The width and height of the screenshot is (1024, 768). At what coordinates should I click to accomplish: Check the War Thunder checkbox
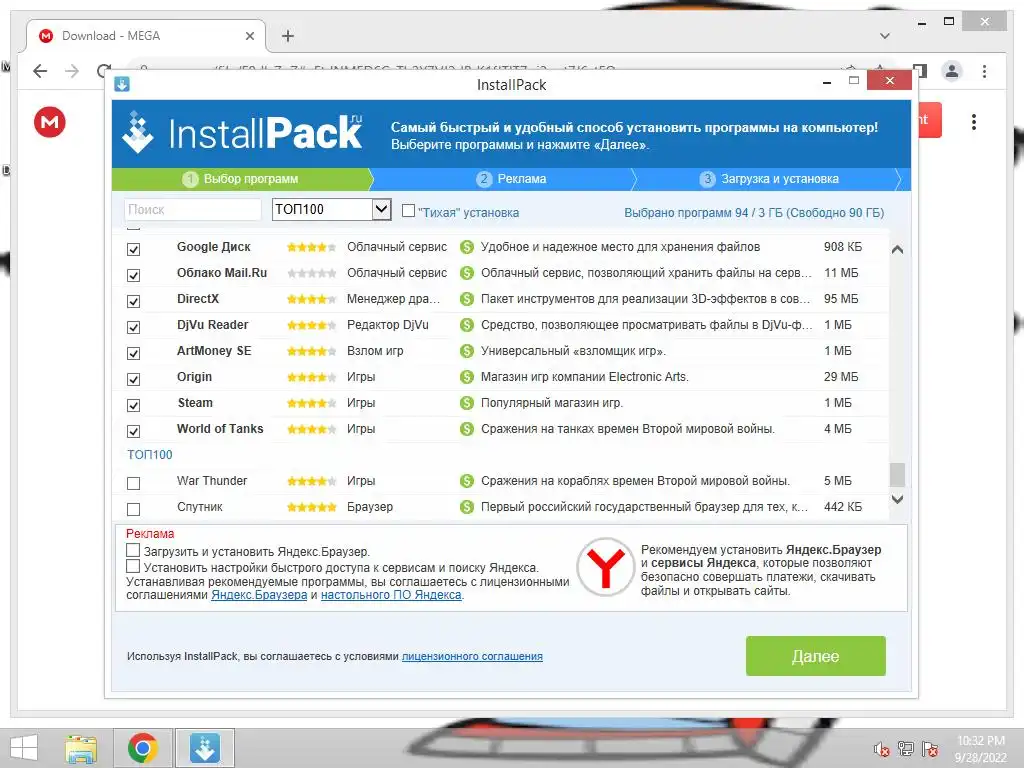coord(133,483)
